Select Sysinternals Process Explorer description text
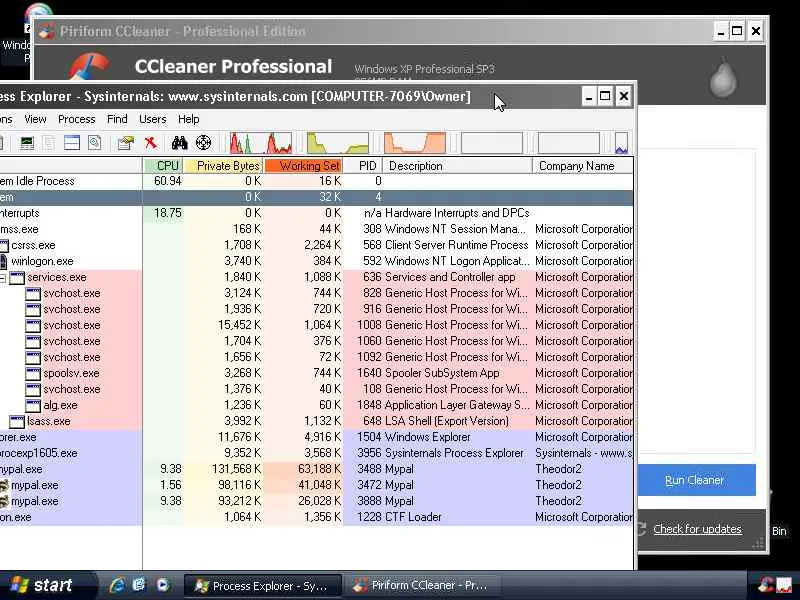 tap(454, 454)
